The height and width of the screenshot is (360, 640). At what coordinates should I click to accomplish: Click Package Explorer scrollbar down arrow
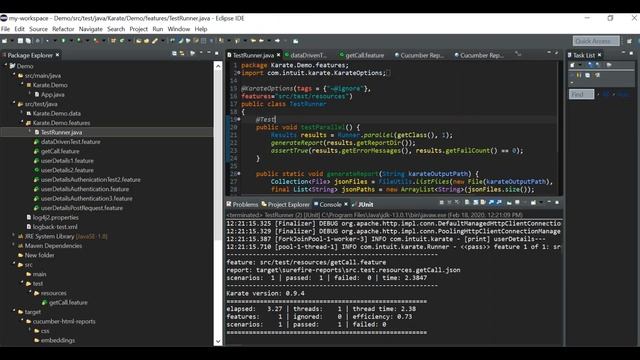coord(218,341)
